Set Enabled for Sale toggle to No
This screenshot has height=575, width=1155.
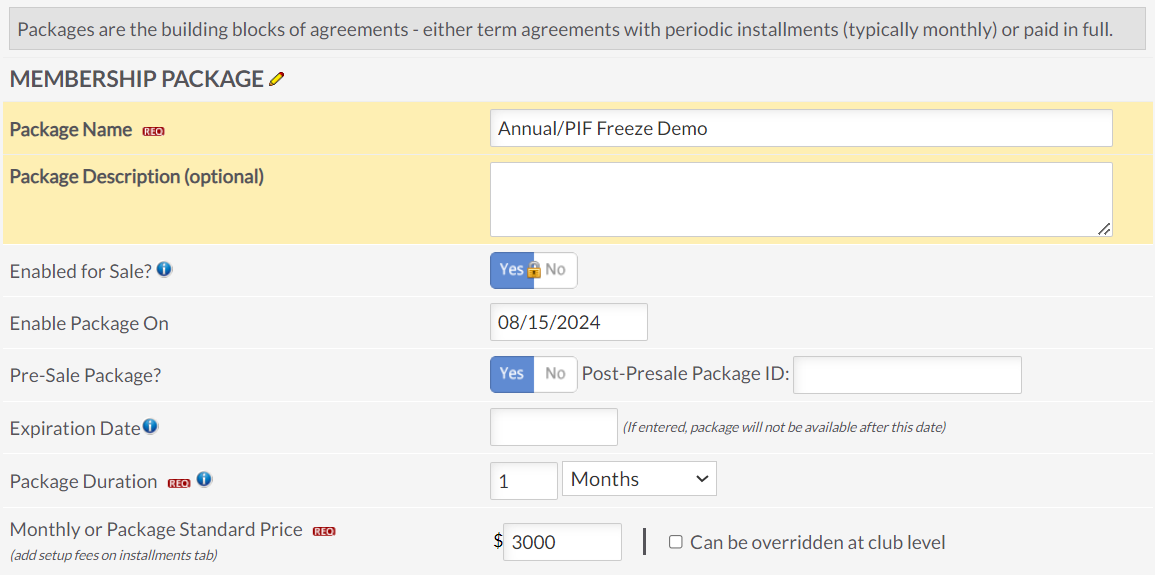[558, 270]
